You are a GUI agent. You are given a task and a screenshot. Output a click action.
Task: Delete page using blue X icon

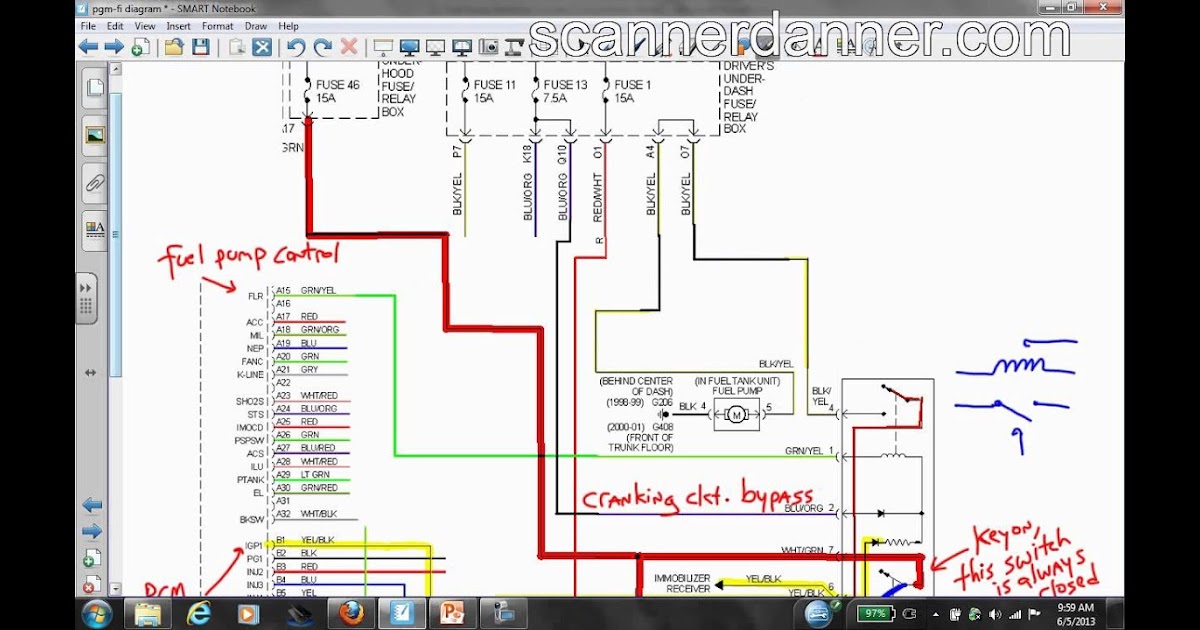pos(262,47)
